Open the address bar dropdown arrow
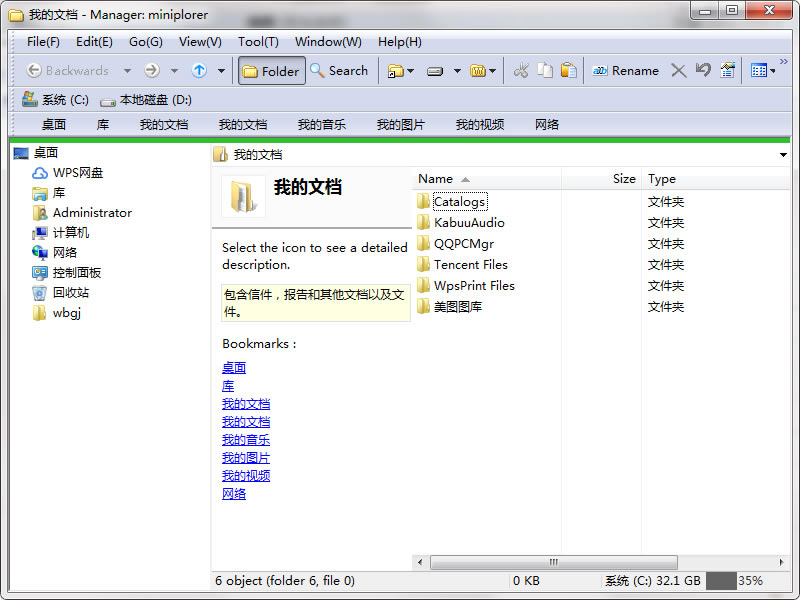 782,154
